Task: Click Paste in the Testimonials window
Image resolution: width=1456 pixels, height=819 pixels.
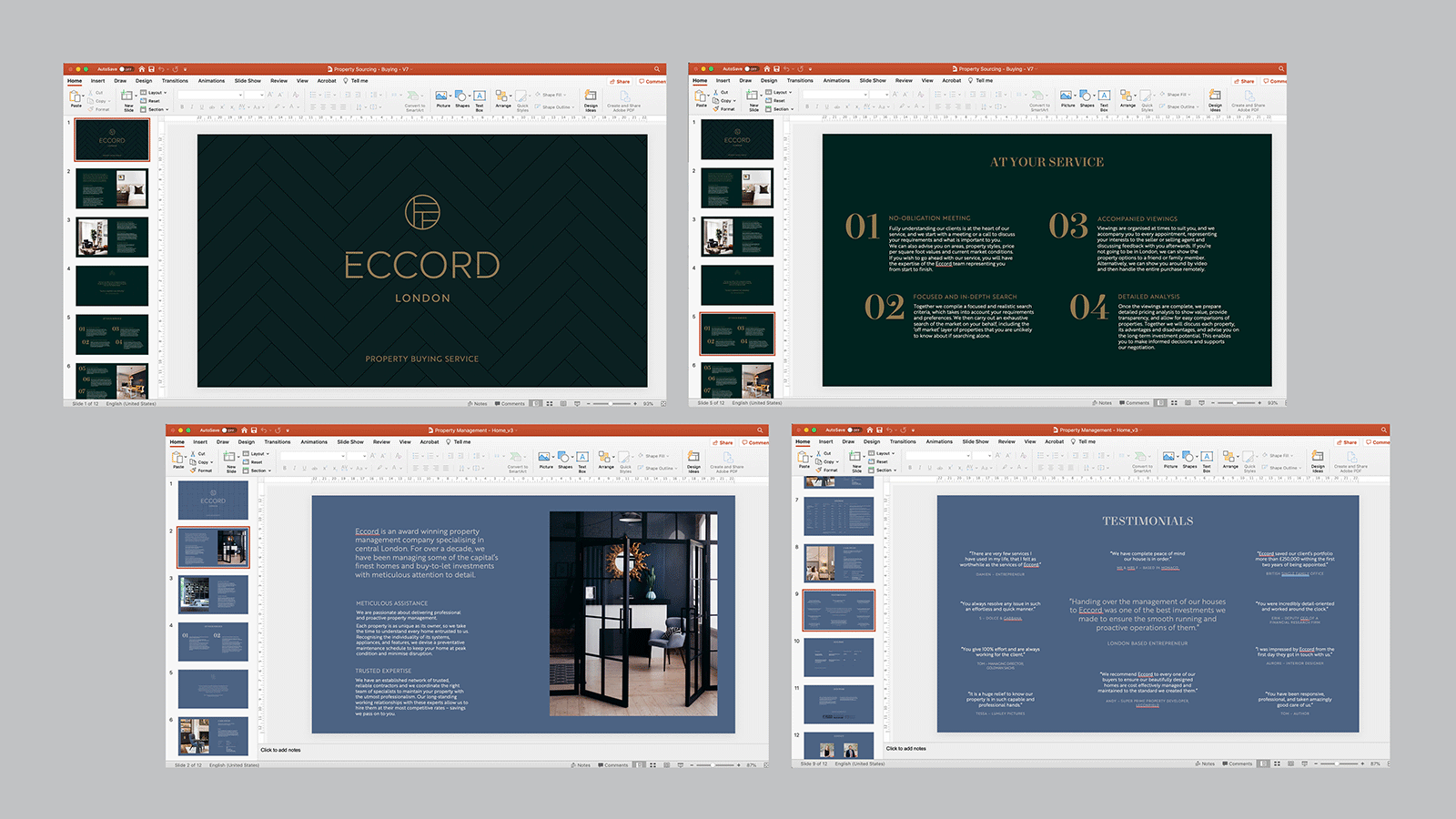Action: (x=804, y=459)
